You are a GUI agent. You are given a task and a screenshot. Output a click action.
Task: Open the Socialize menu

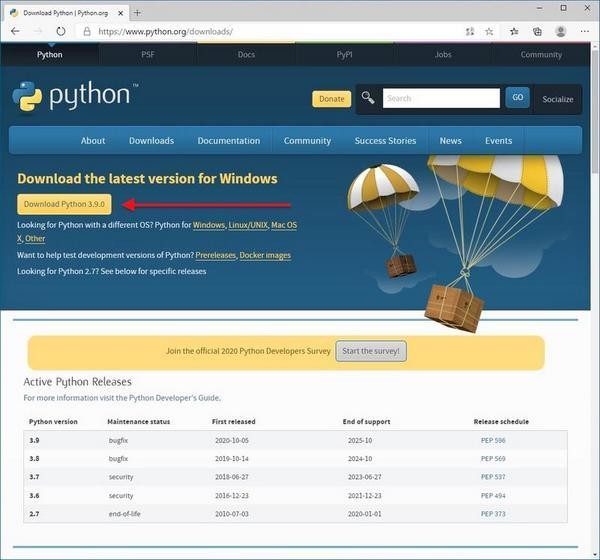coord(558,99)
